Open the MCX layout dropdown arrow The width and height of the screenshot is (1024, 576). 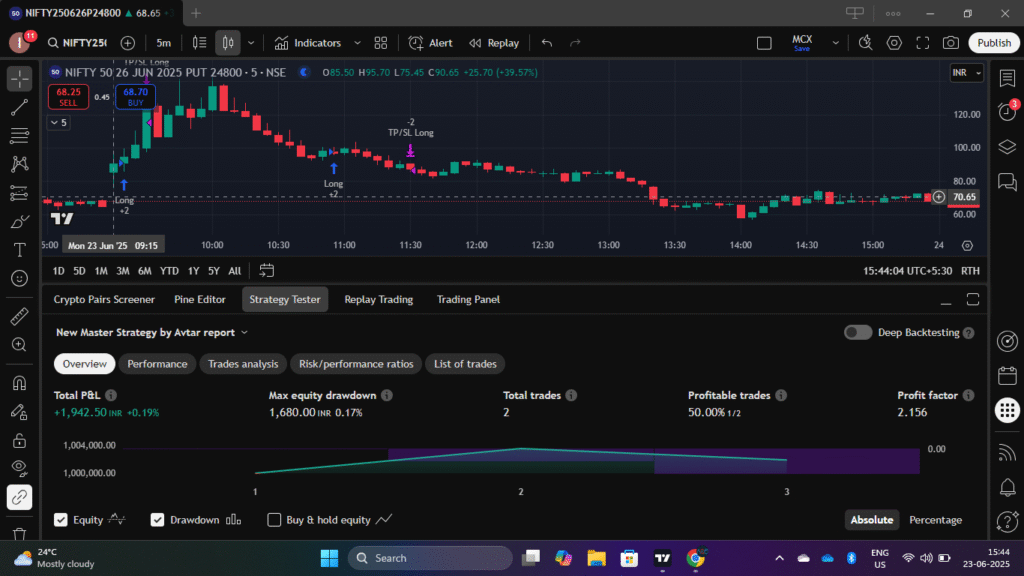coord(835,43)
